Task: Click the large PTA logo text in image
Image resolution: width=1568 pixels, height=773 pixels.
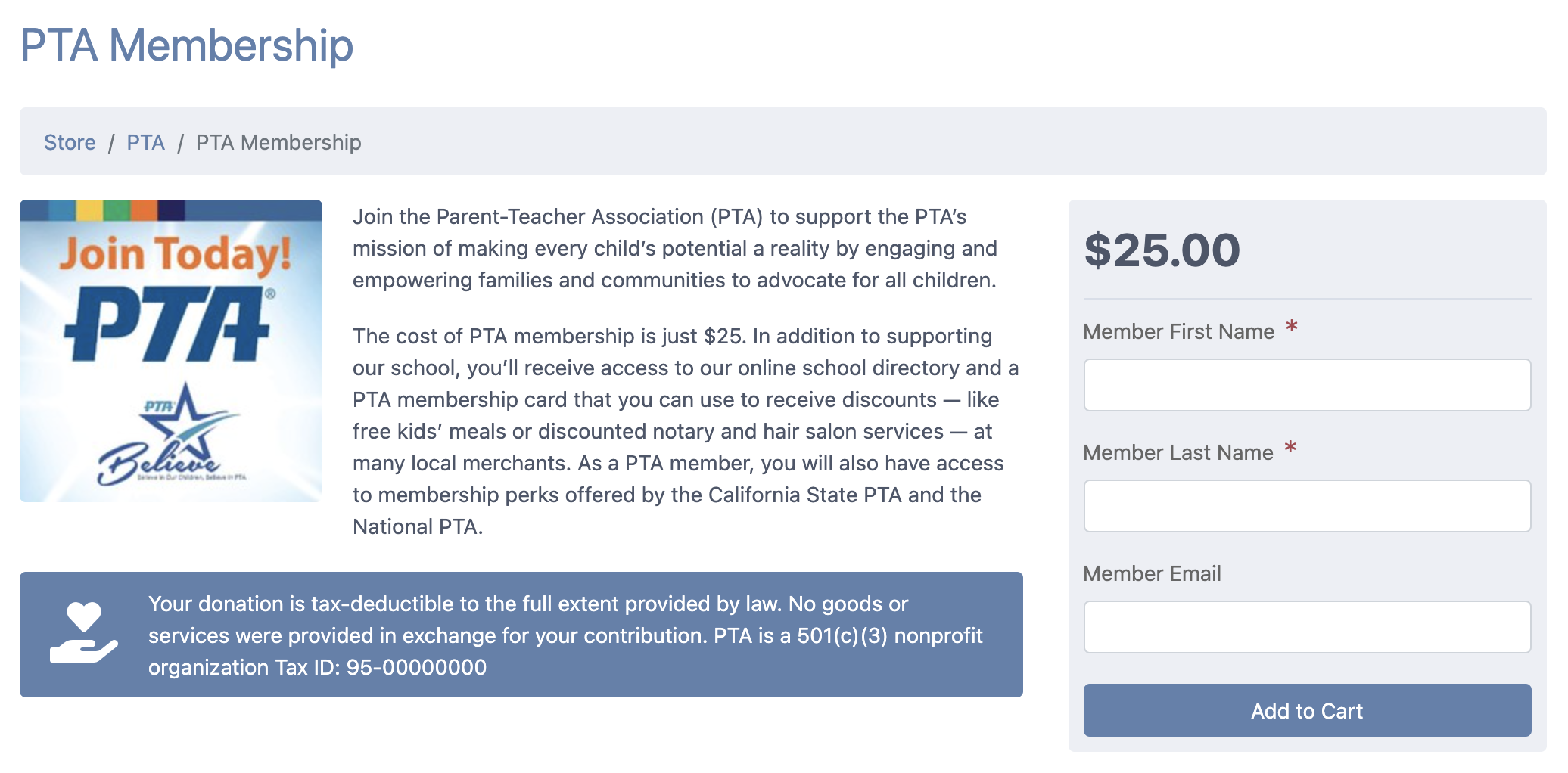Action: click(x=170, y=324)
